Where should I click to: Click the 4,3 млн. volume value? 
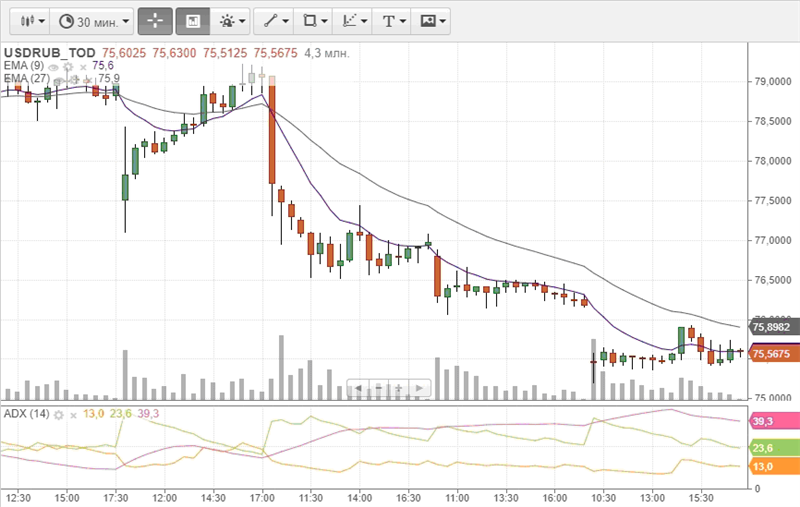click(327, 53)
